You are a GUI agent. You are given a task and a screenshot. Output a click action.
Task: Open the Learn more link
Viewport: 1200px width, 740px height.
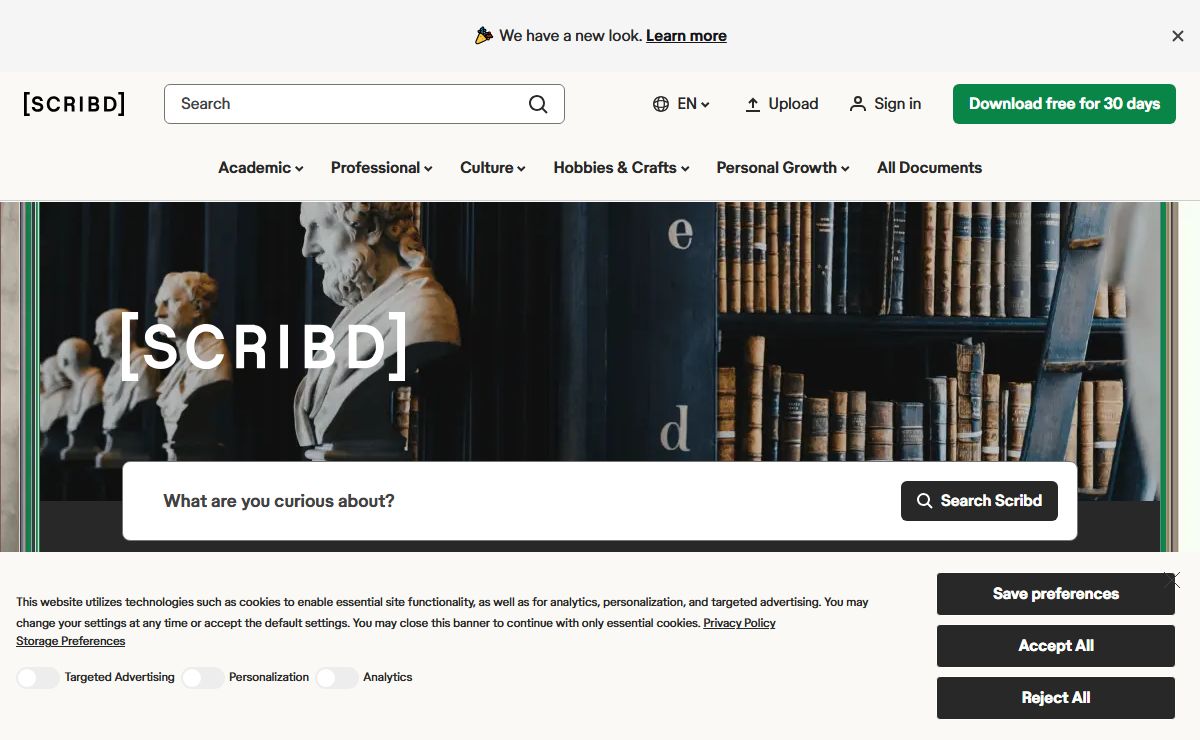coord(686,36)
